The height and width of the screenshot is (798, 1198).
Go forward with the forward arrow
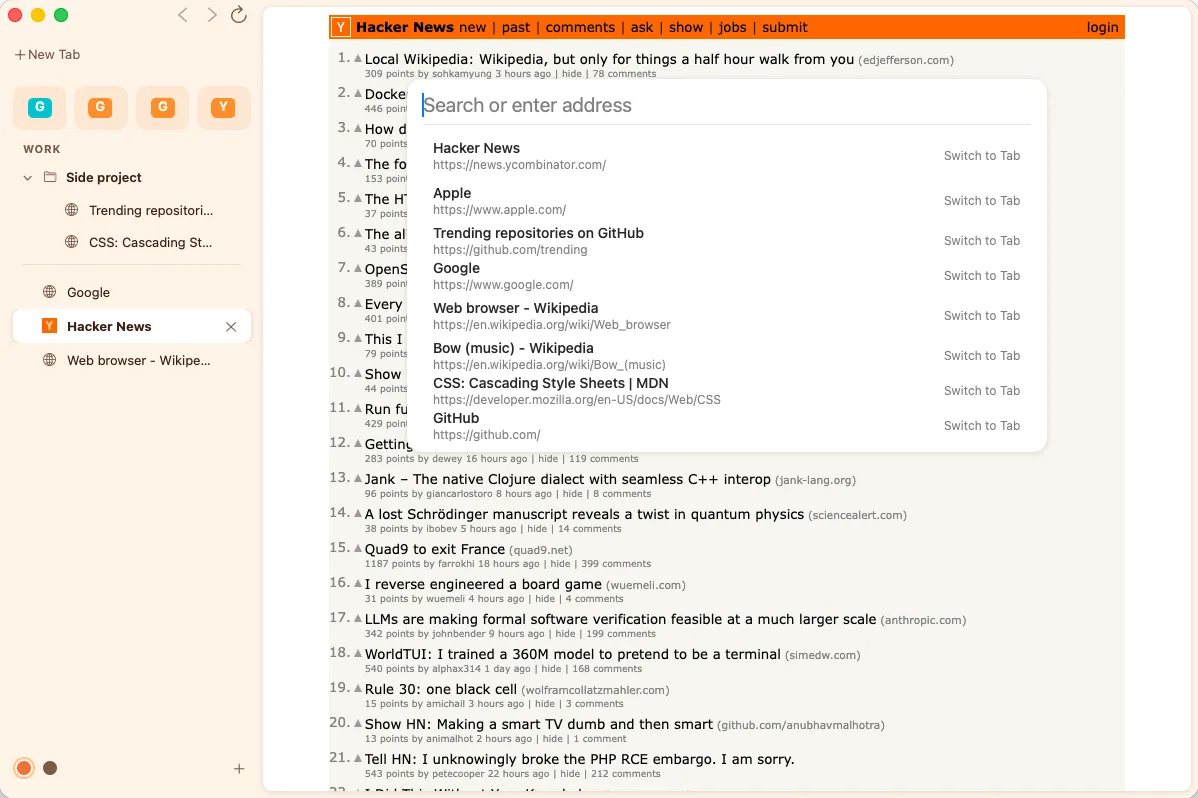[x=212, y=15]
